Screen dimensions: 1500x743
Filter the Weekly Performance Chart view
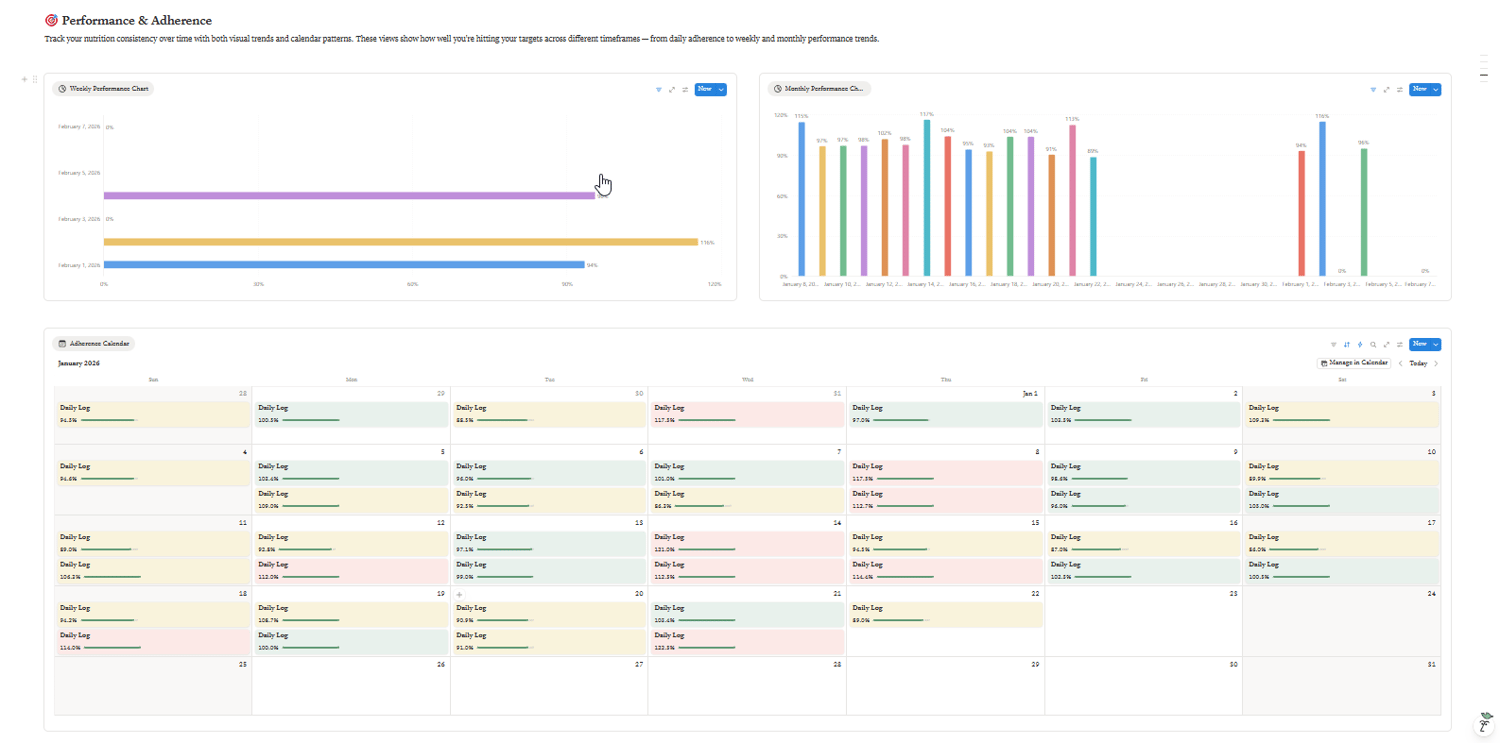pos(659,90)
